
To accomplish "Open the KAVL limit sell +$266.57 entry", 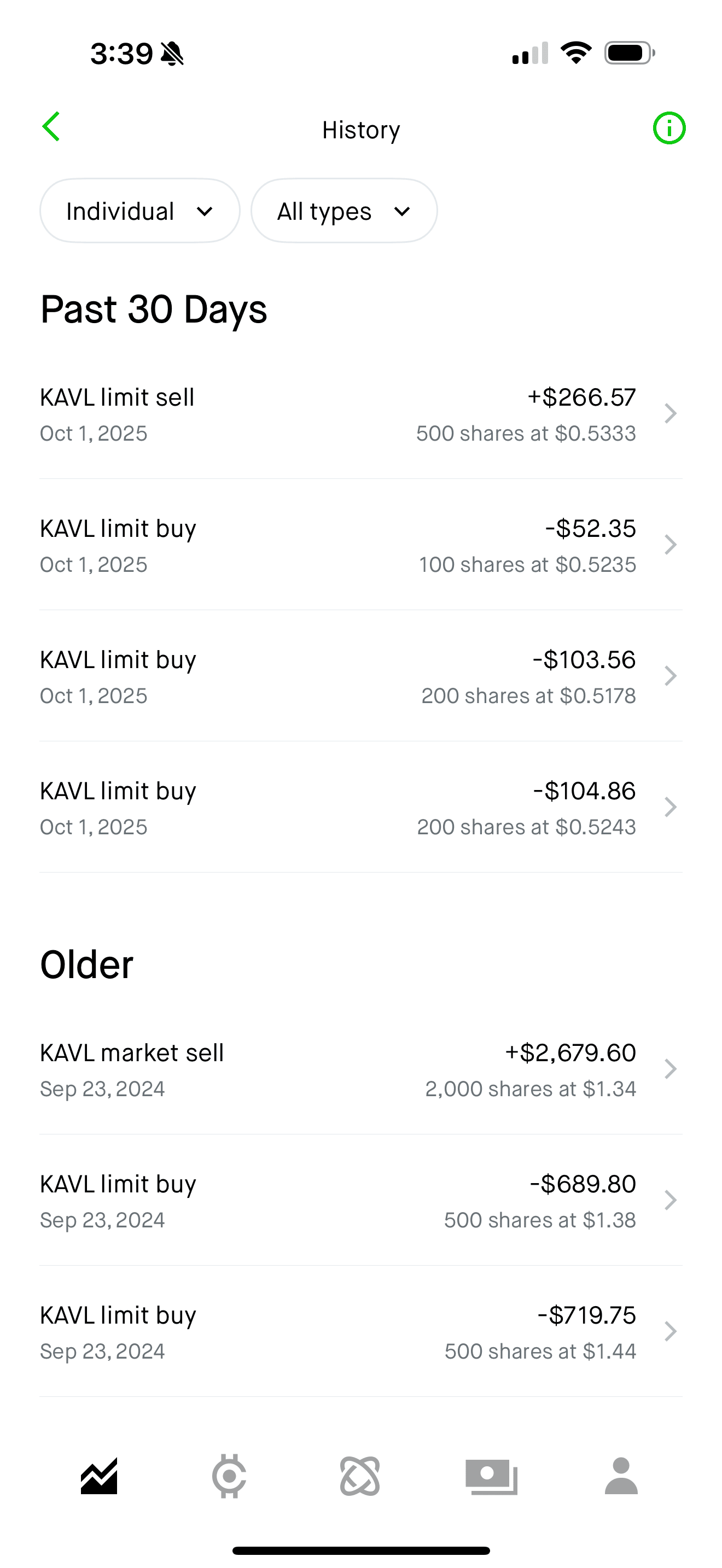I will pos(338,414).
